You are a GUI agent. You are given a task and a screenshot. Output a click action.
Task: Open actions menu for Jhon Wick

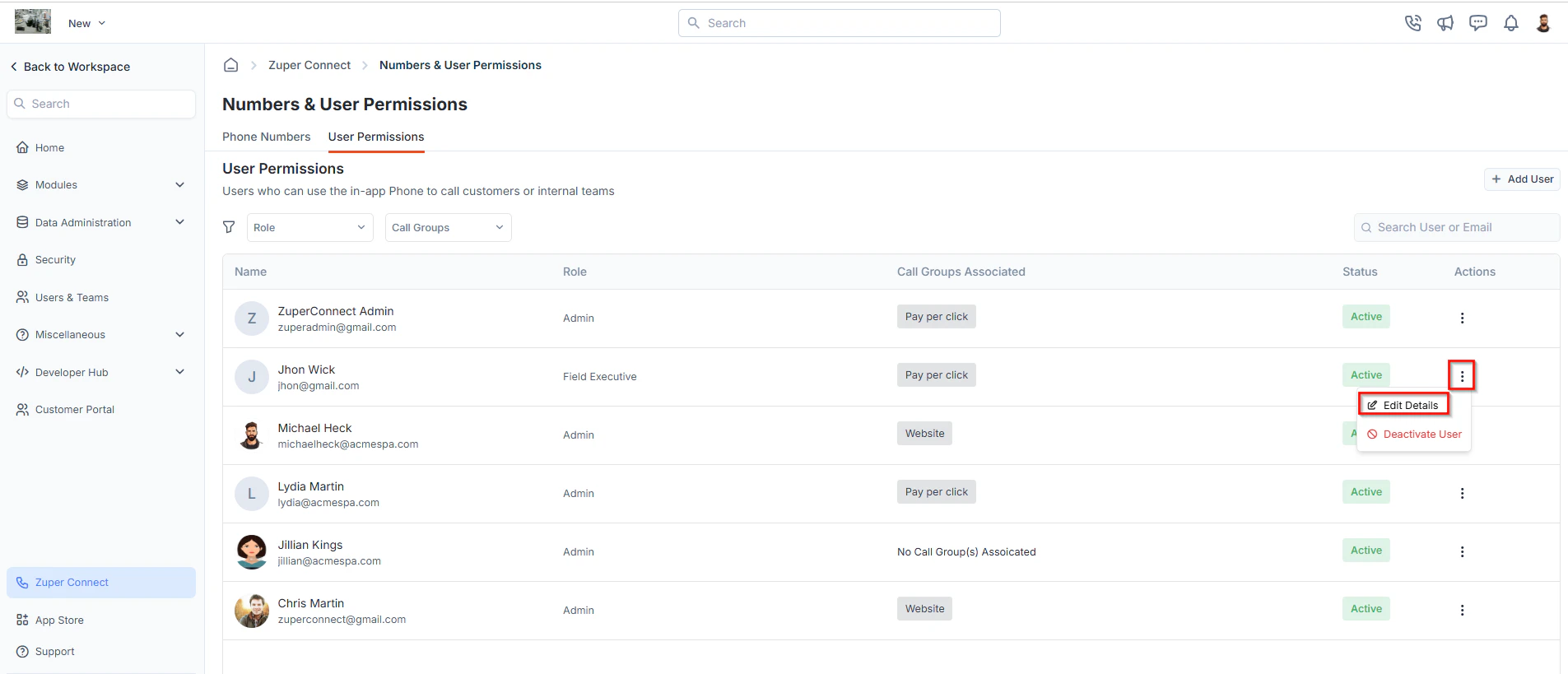point(1462,376)
